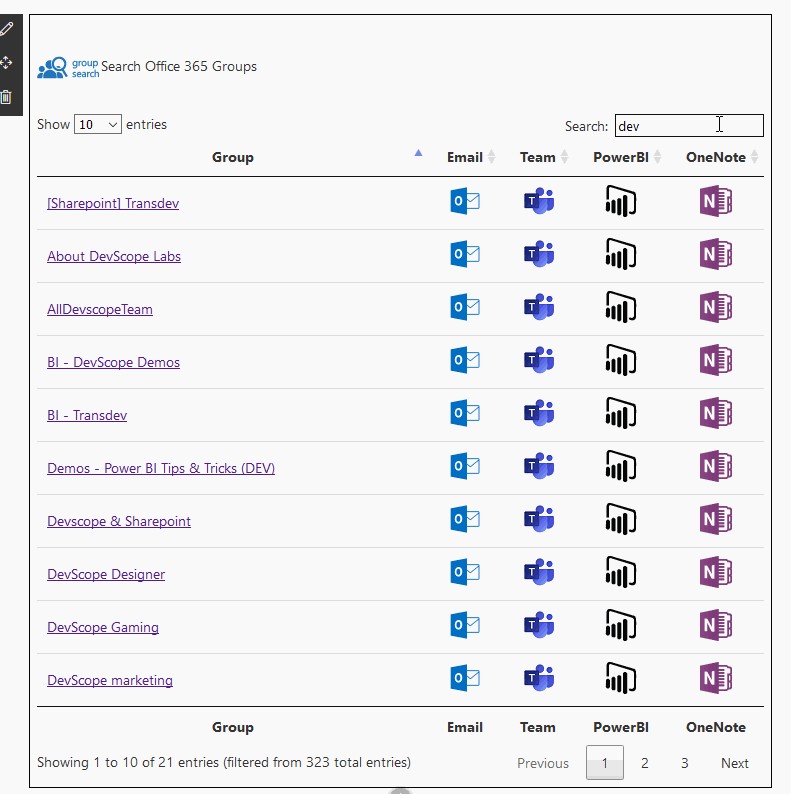Image resolution: width=791 pixels, height=794 pixels.
Task: Open OneNote for Devscope & Sharepoint
Action: click(716, 519)
